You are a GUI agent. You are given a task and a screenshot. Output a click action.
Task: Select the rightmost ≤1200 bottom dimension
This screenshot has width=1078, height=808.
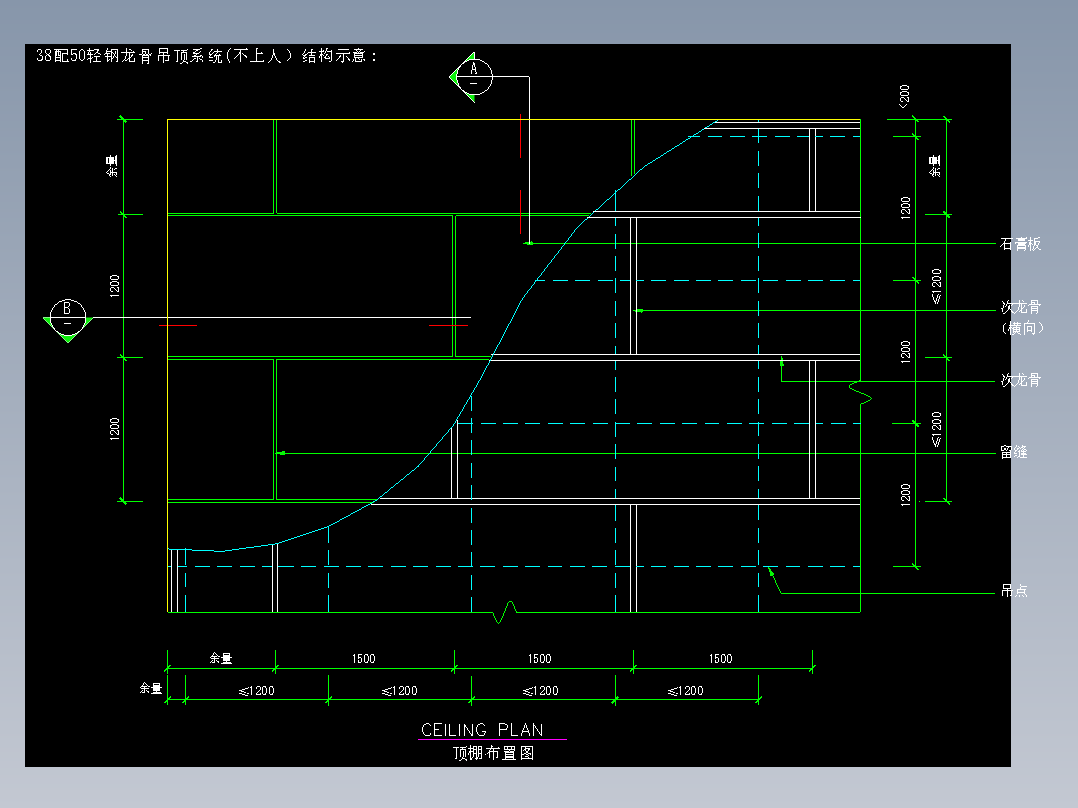coord(685,690)
